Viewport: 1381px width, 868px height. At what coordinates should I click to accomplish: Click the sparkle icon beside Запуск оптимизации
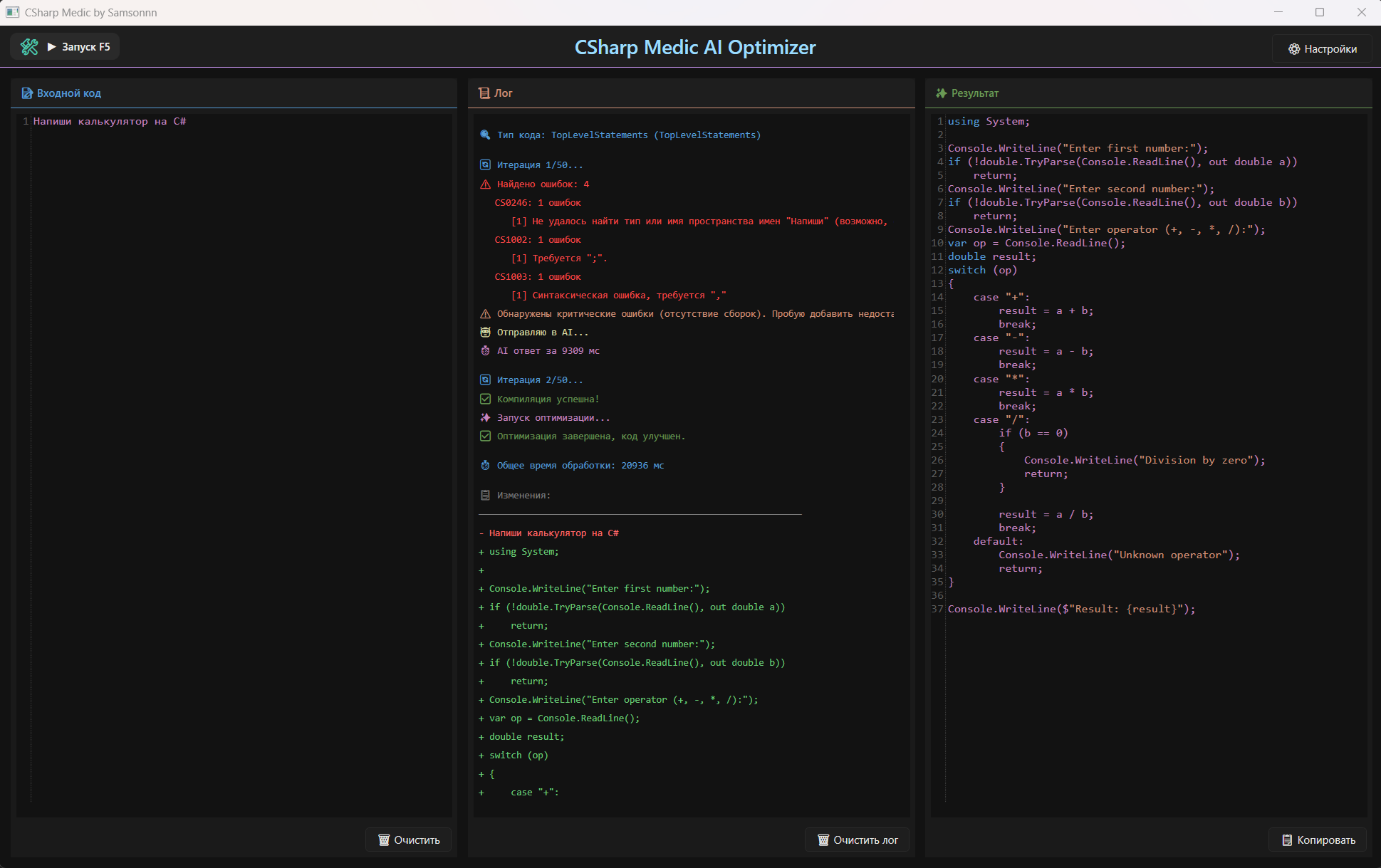[x=485, y=418]
